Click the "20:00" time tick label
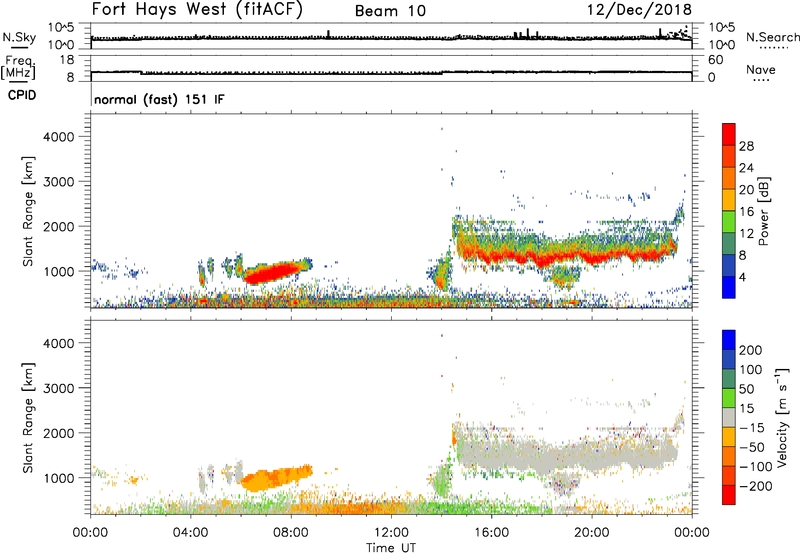Image resolution: width=800 pixels, height=554 pixels. [591, 533]
